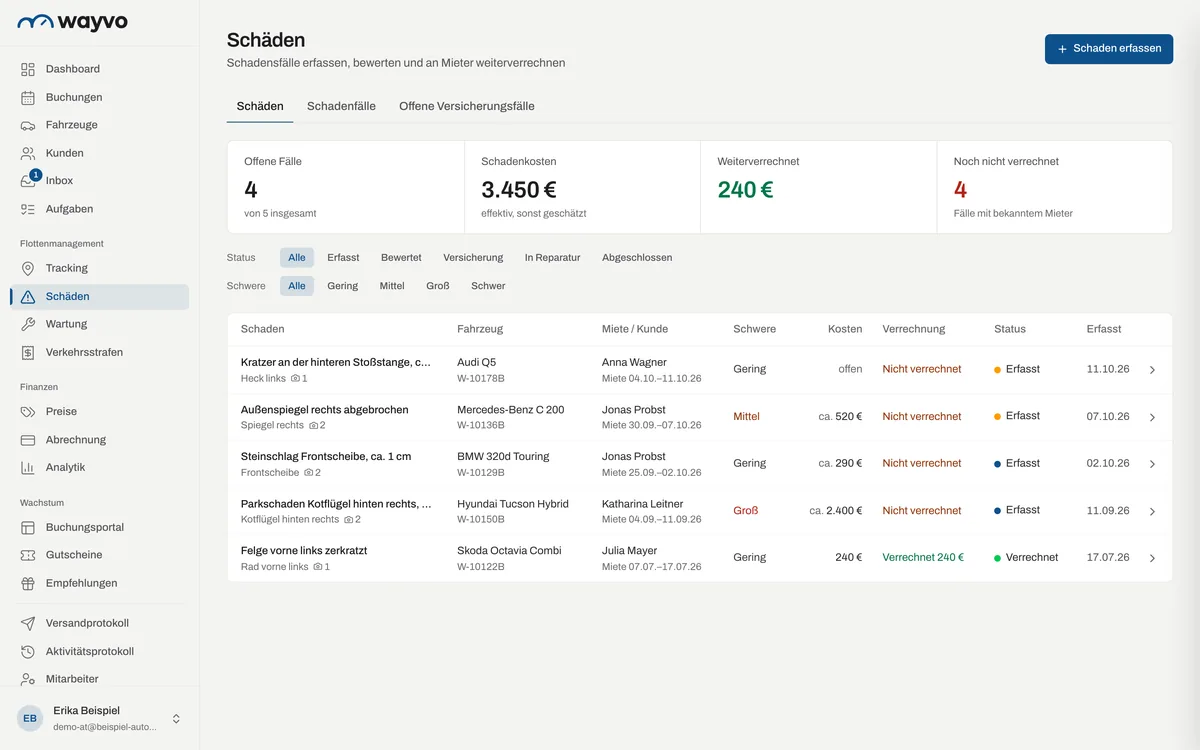Open chevron for Audi Q5 damage row
Screen dimensions: 1200x750
(x=1152, y=370)
